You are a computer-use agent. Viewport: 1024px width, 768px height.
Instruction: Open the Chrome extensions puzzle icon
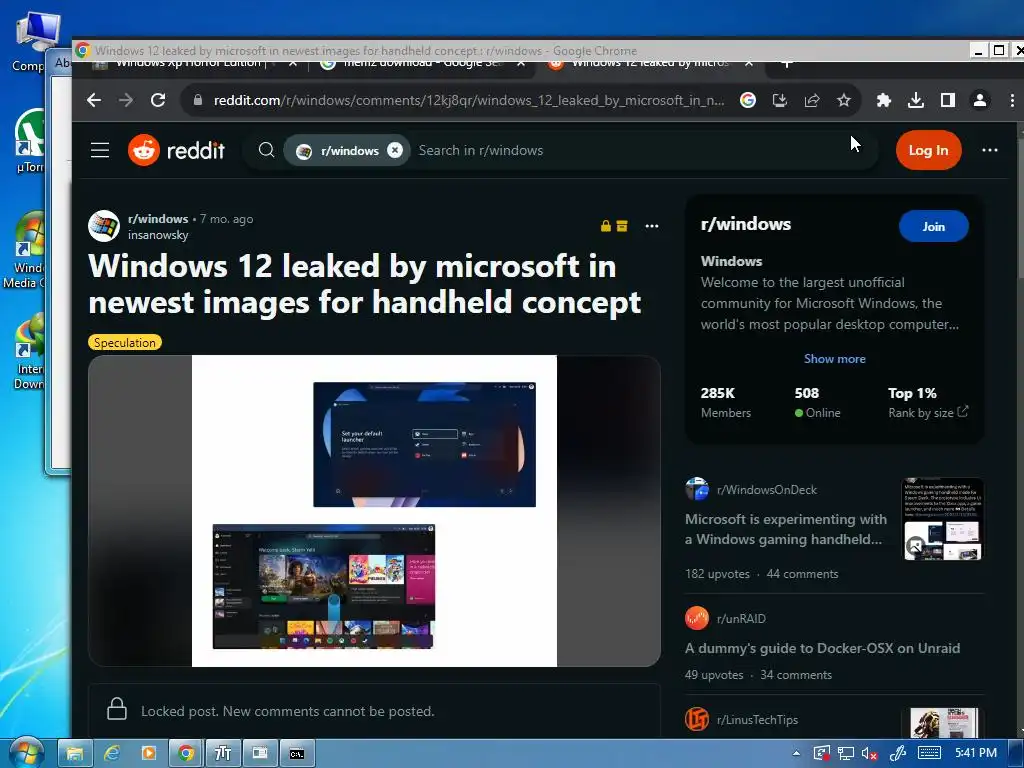(884, 100)
